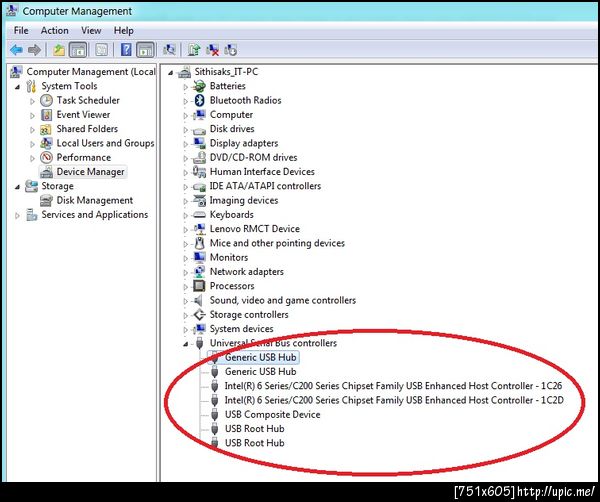This screenshot has height=502, width=600.
Task: Open the File menu
Action: click(x=21, y=30)
